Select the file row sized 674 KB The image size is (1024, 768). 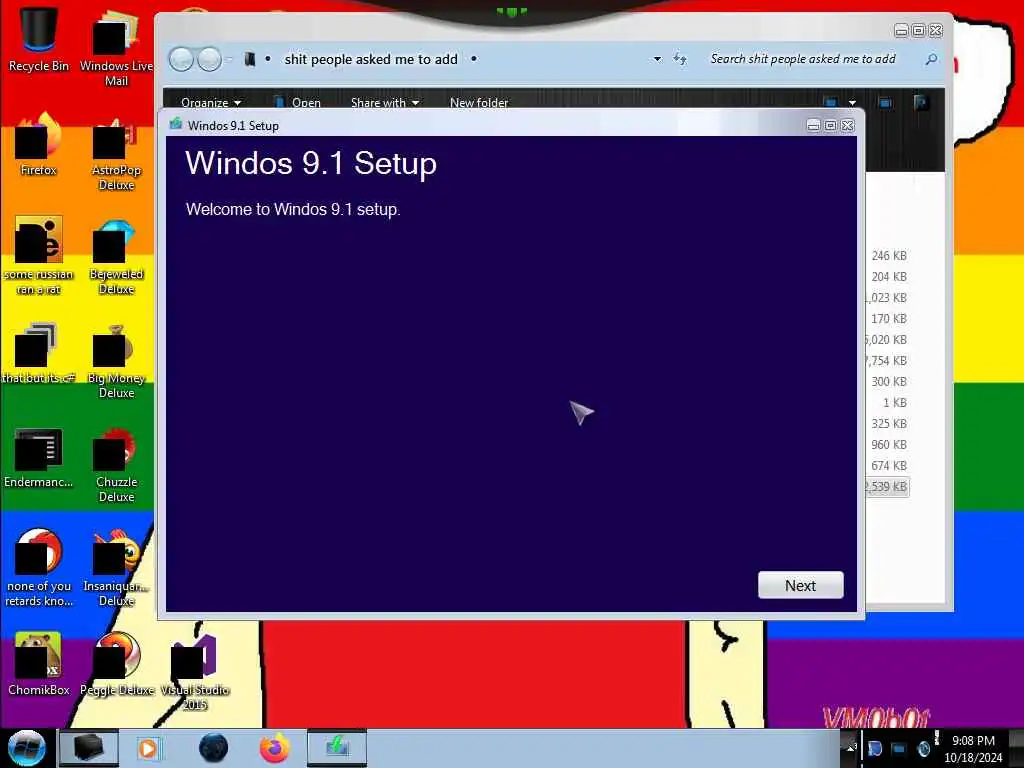pos(889,465)
